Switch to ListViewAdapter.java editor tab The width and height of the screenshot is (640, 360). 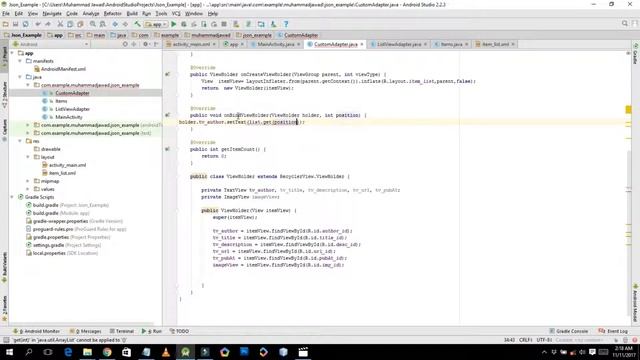[x=399, y=44]
